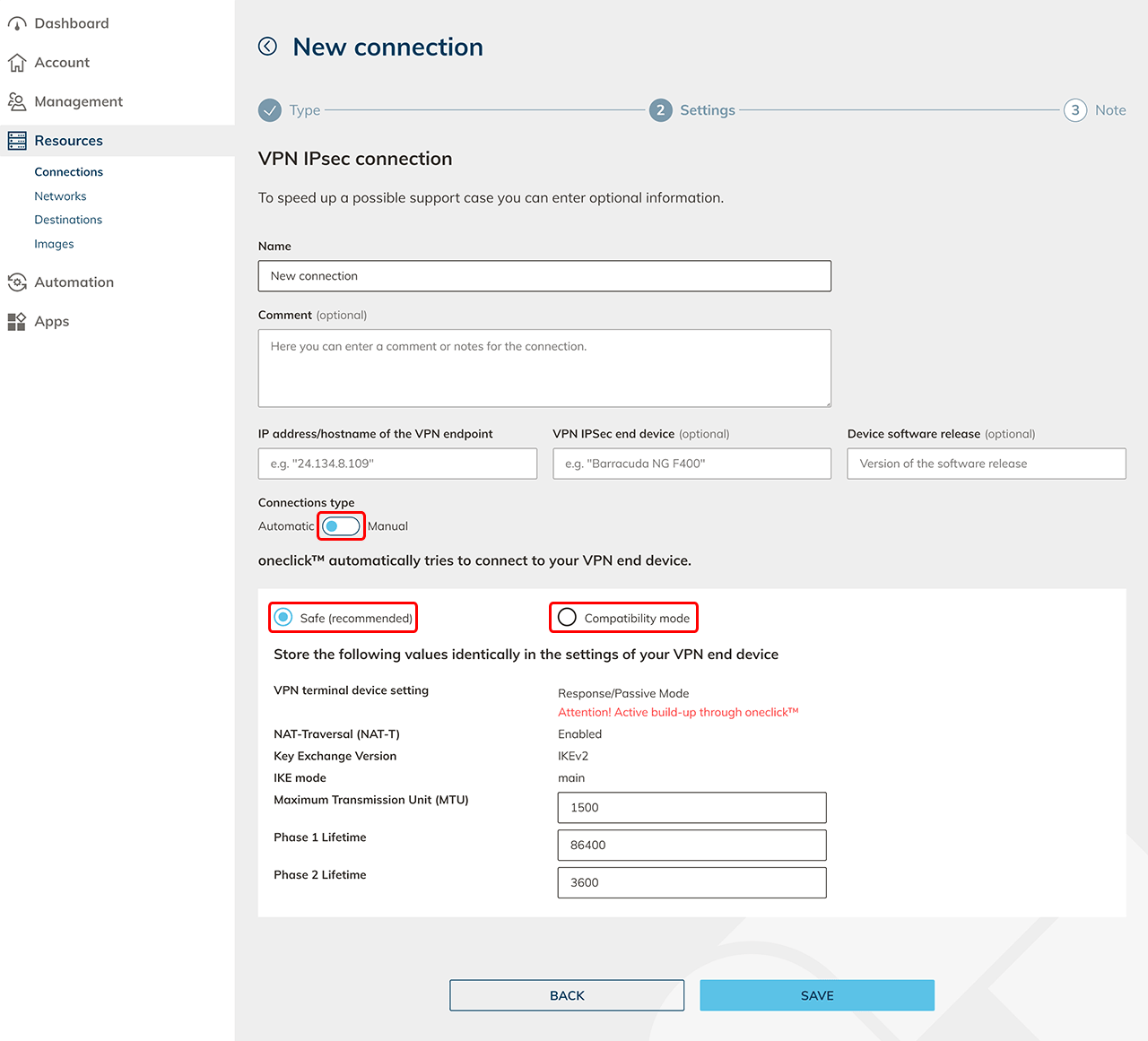Jump to step 3 Note

(1075, 110)
